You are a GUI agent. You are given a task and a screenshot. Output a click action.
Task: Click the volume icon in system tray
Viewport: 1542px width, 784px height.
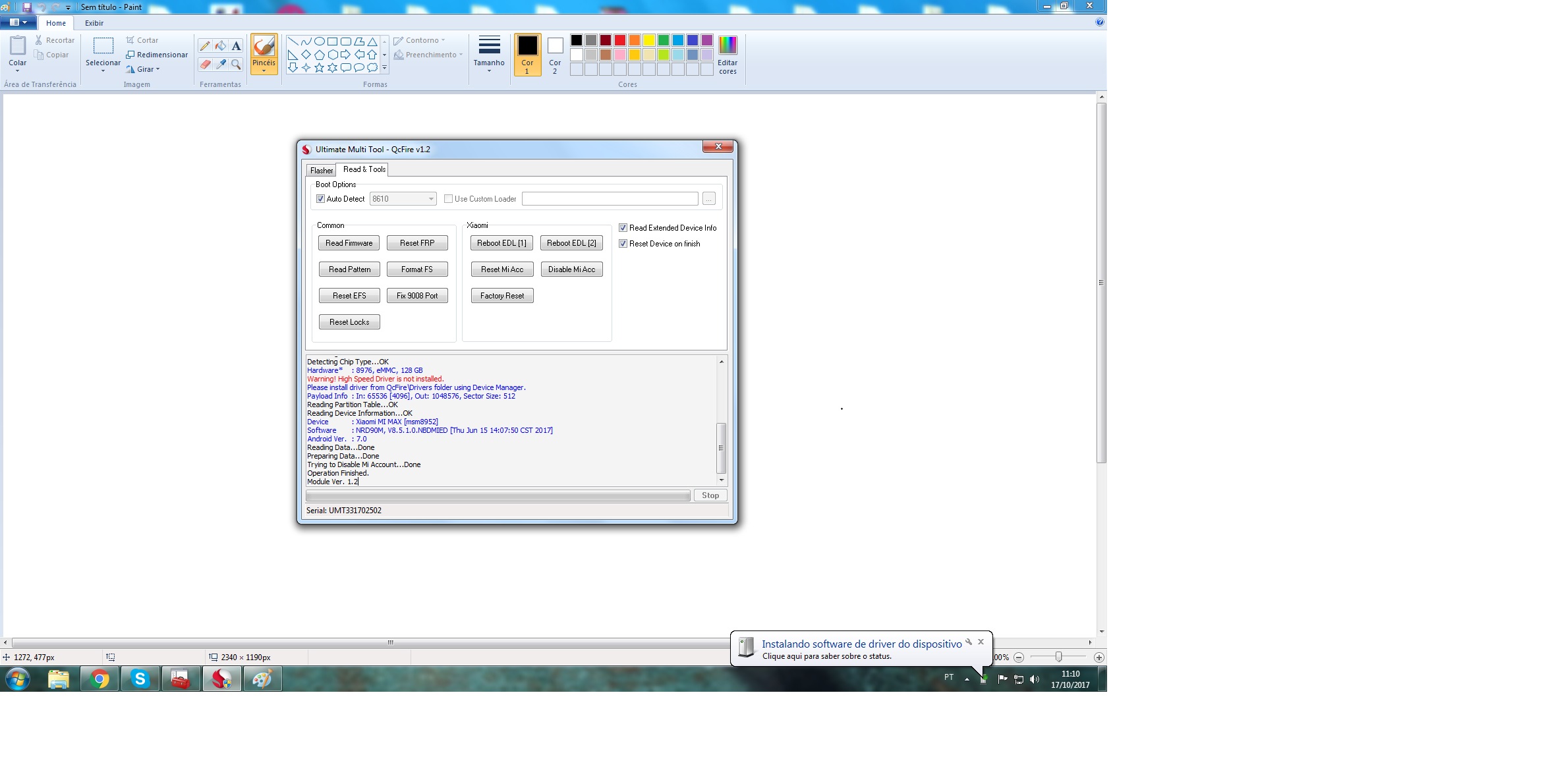tap(1035, 679)
